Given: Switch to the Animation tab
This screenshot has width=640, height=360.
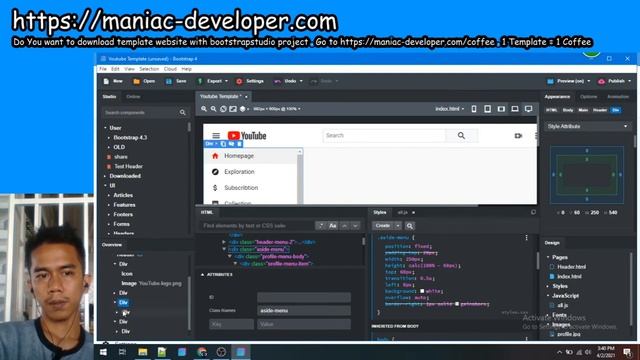Looking at the screenshot, I should coord(618,97).
